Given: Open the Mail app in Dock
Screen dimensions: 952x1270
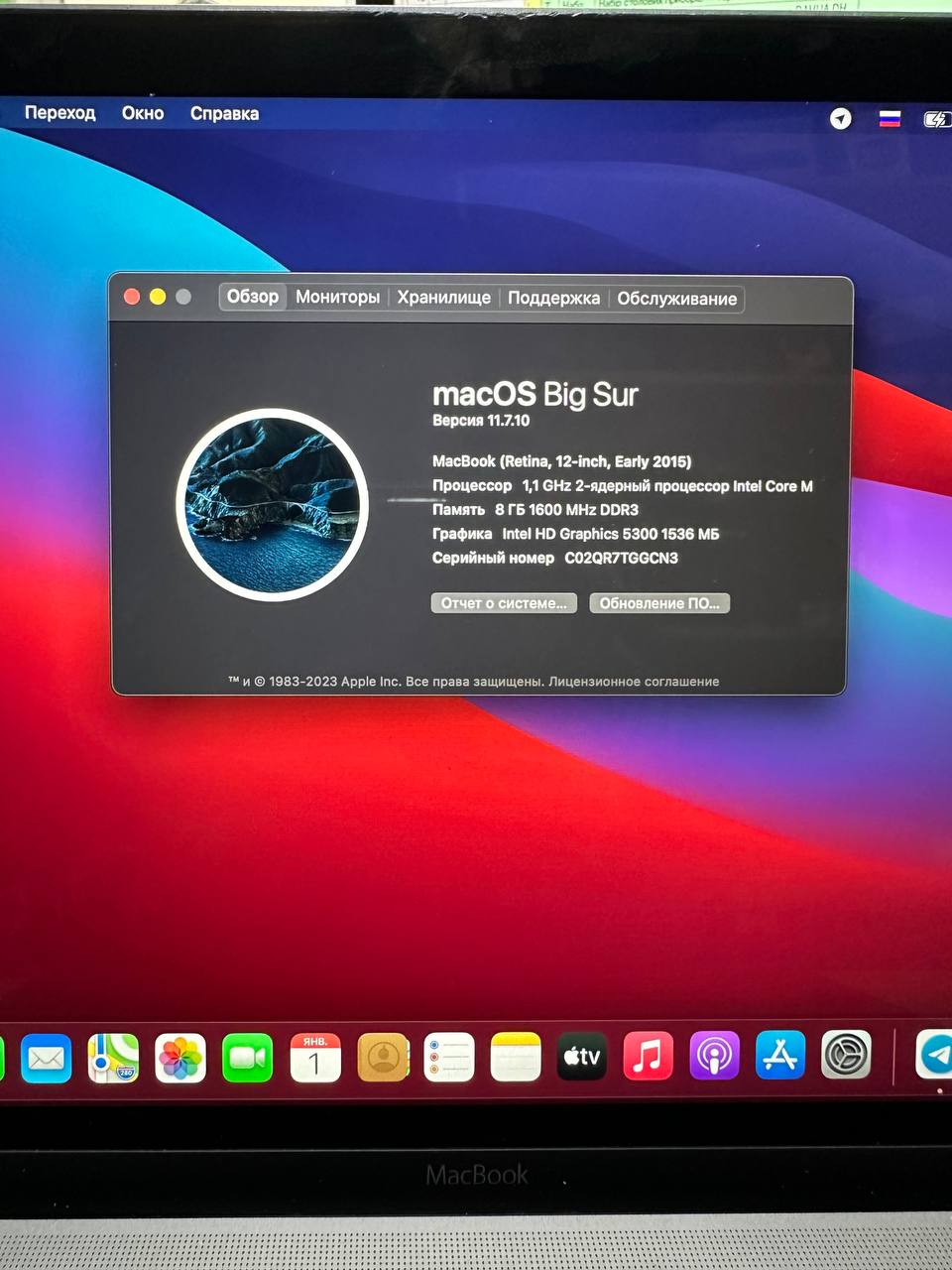Looking at the screenshot, I should pos(46,1058).
